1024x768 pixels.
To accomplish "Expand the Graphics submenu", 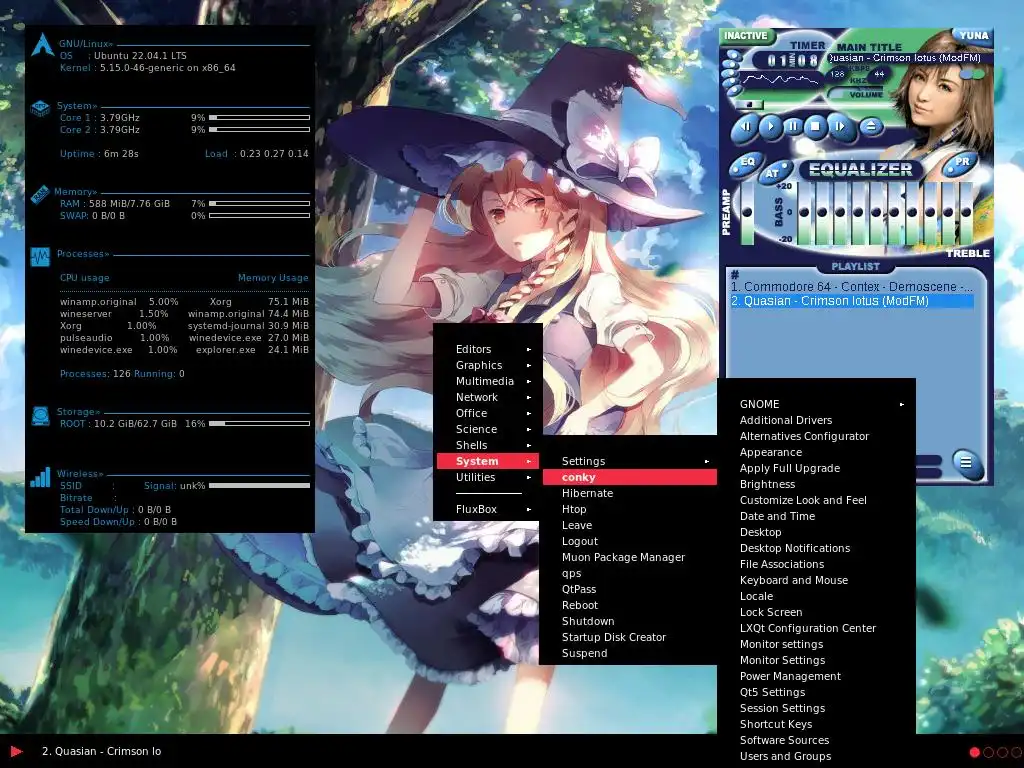I will pyautogui.click(x=488, y=365).
